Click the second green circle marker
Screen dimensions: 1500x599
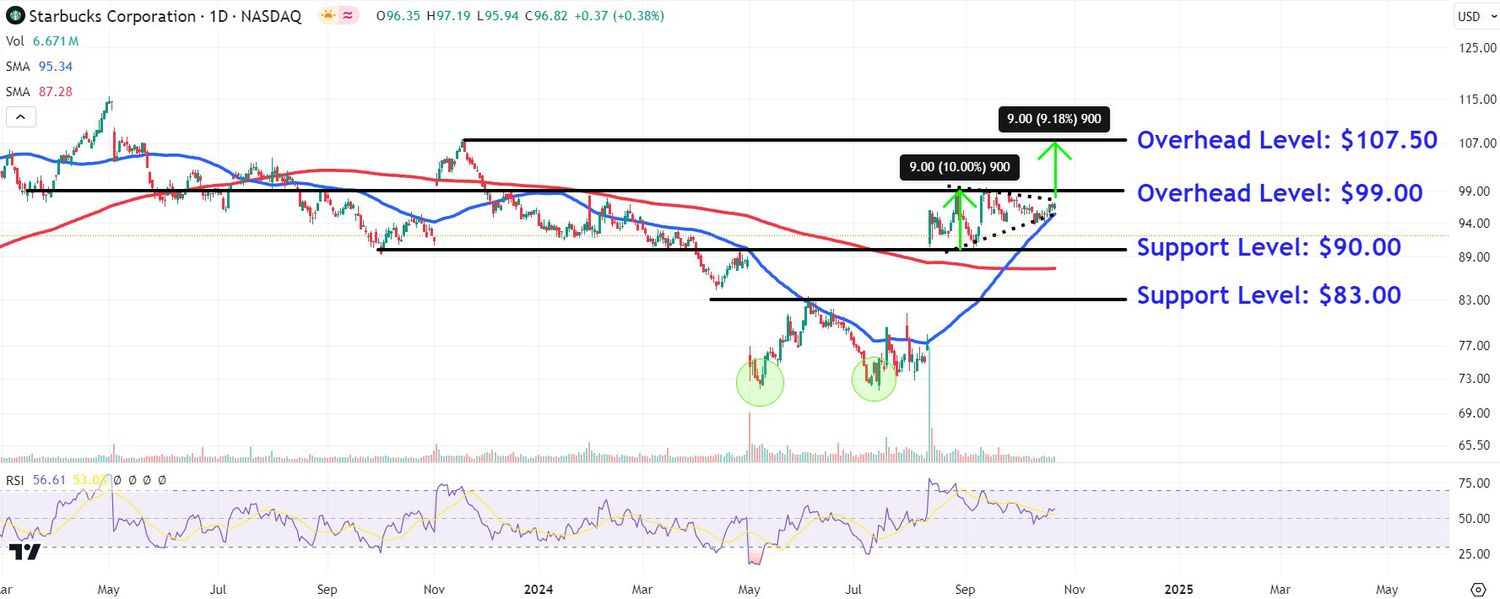[874, 379]
